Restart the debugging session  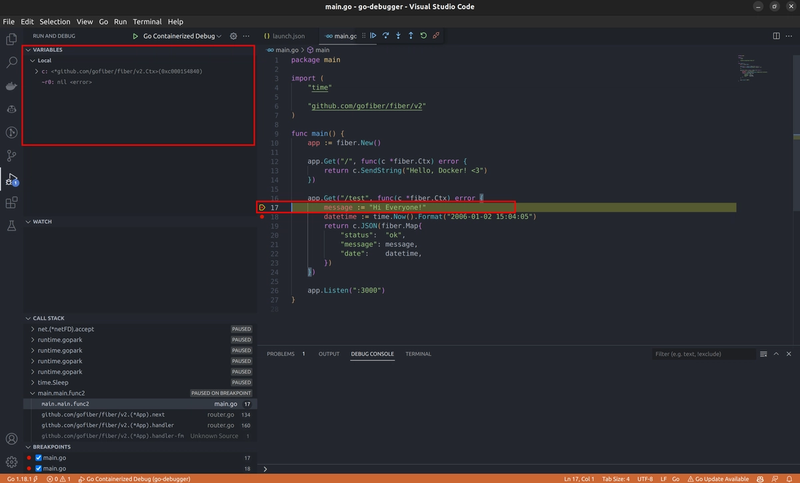423,36
